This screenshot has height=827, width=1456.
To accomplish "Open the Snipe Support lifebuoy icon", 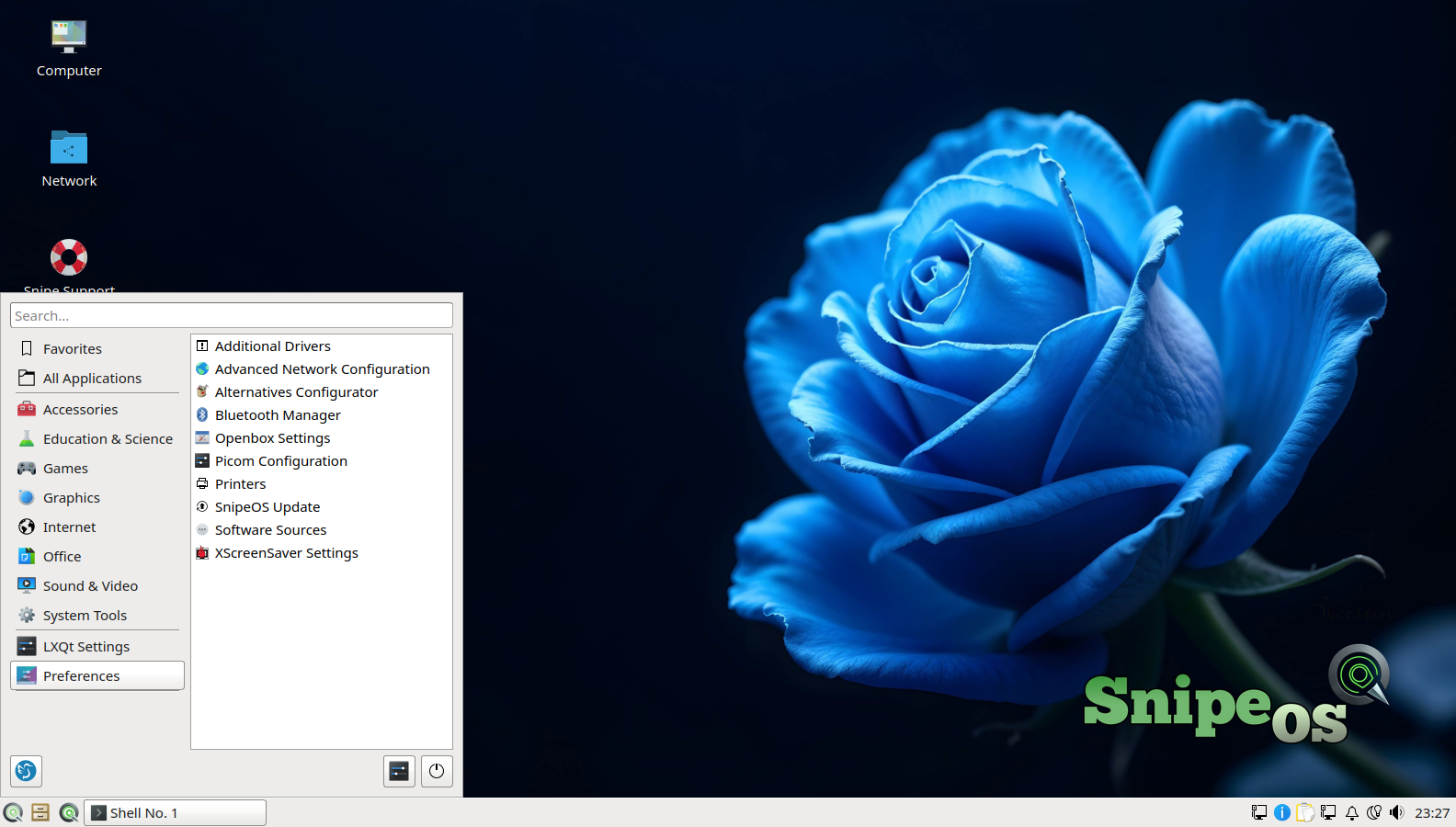I will pyautogui.click(x=69, y=257).
